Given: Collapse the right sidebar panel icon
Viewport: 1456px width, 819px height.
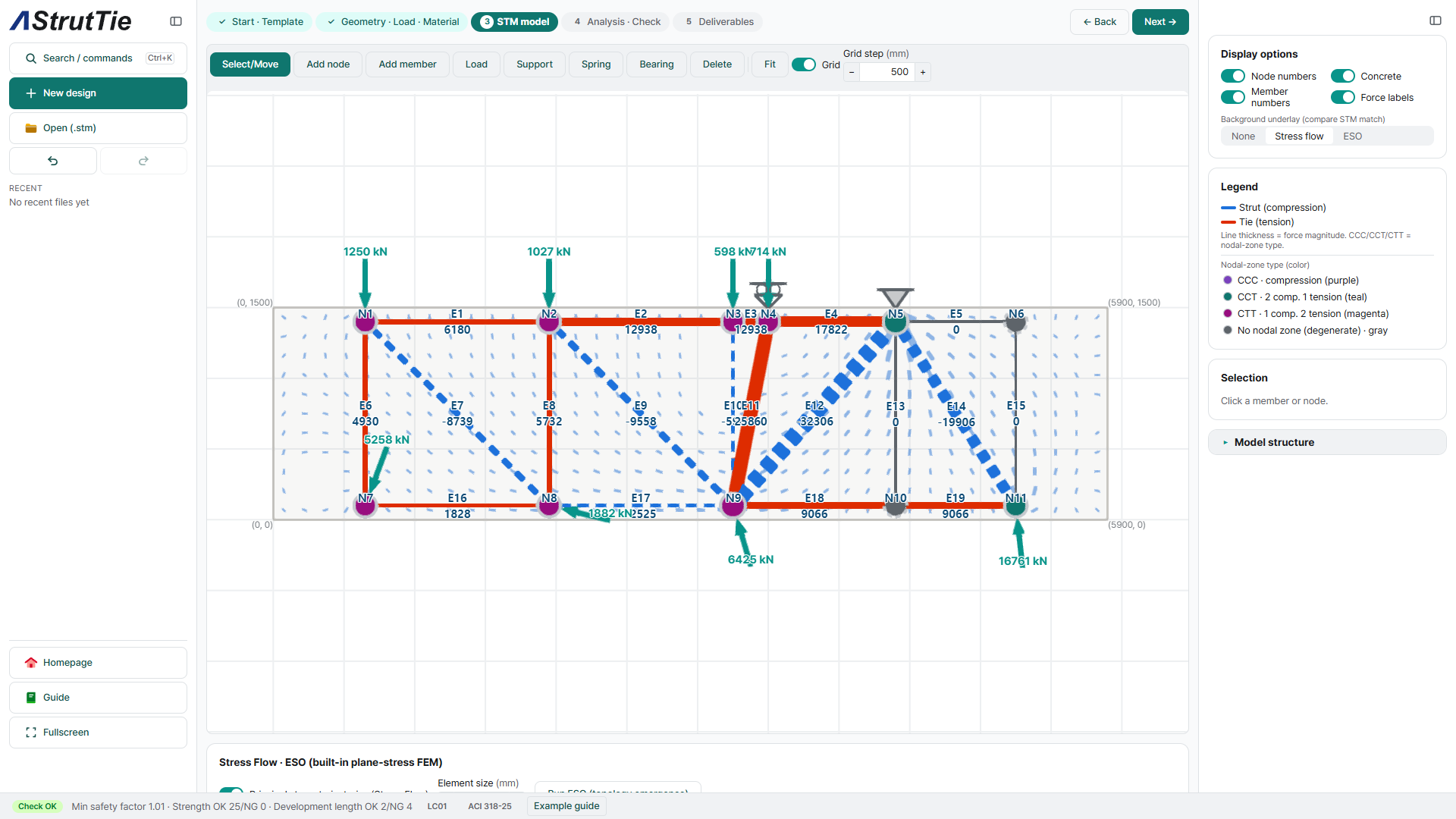Looking at the screenshot, I should tap(1436, 20).
